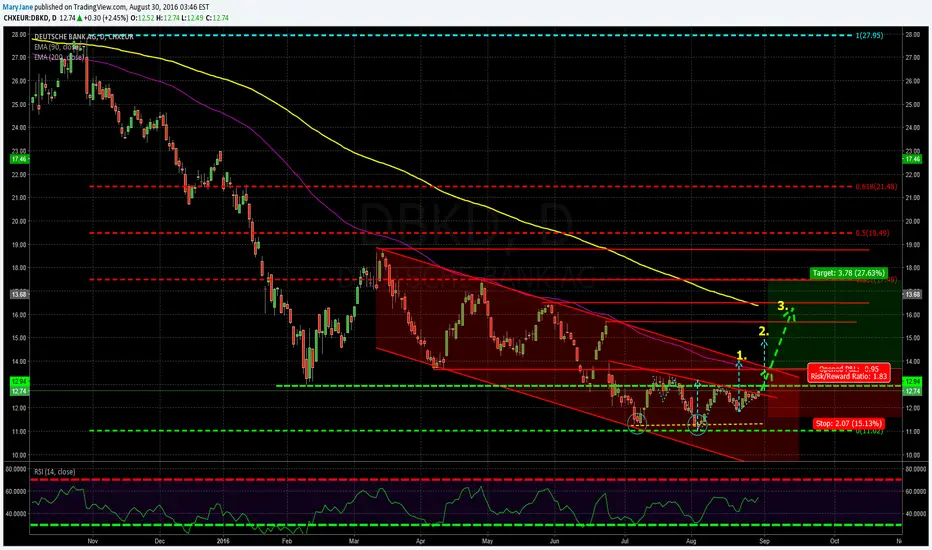Select the EMA (90, close) indicator legend

58,46
